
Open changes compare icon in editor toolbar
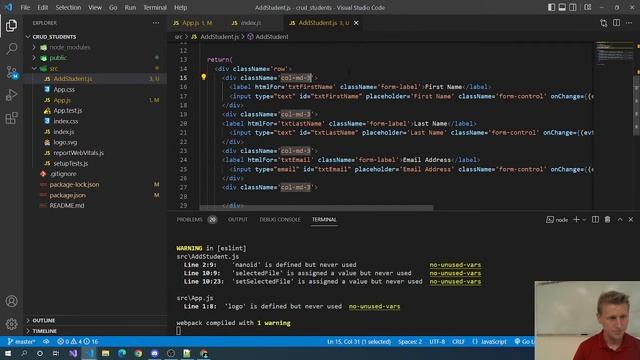604,23
